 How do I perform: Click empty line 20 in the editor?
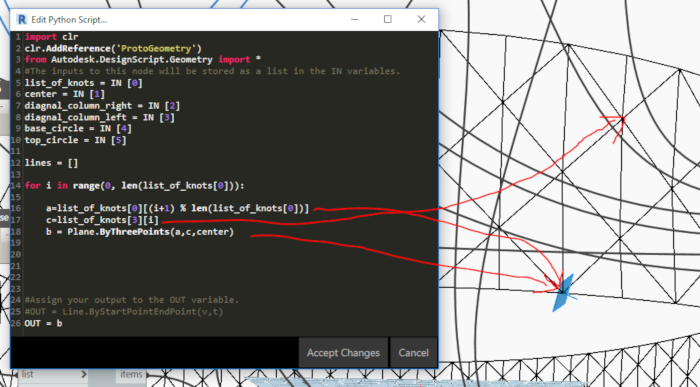223,254
